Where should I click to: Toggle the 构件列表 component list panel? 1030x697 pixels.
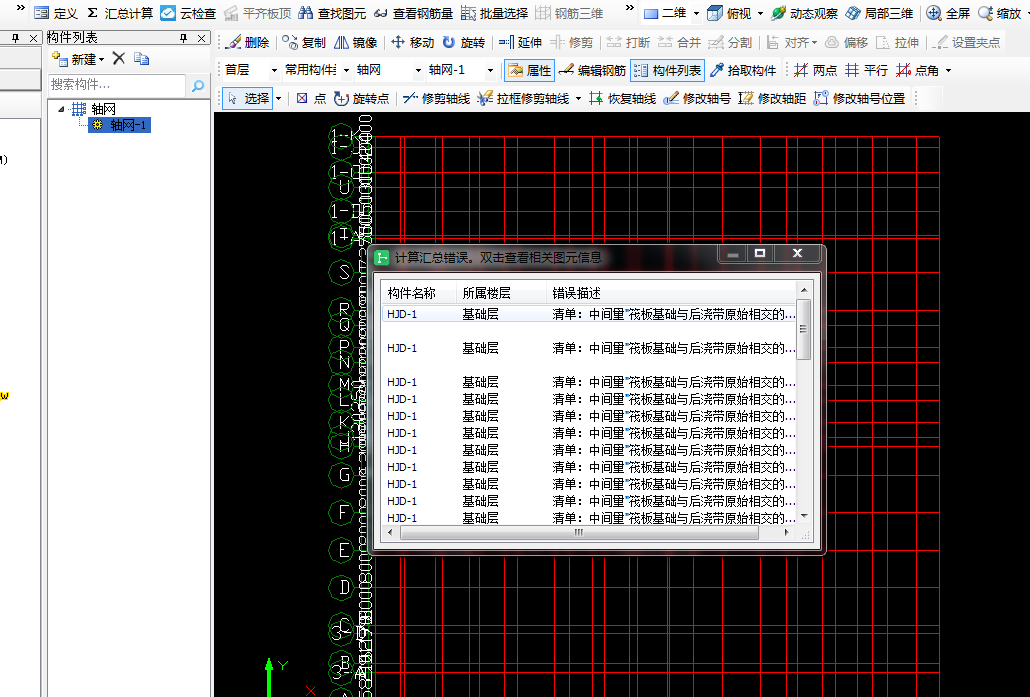[667, 70]
